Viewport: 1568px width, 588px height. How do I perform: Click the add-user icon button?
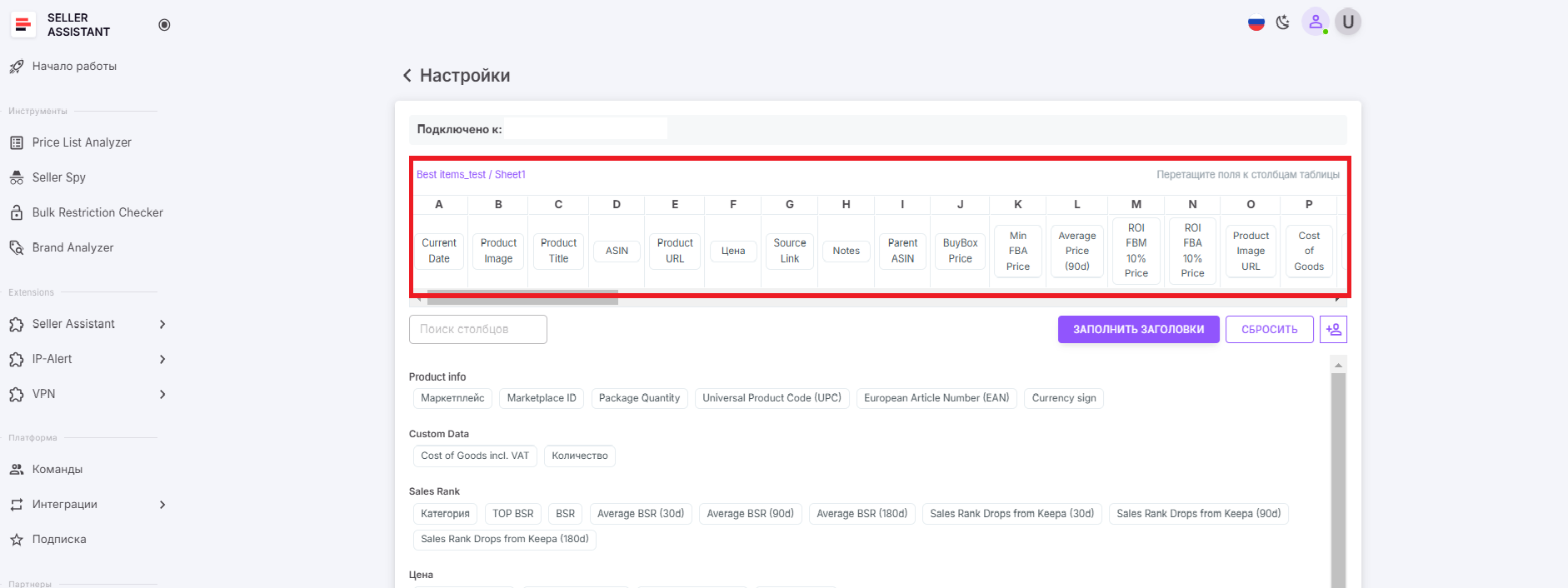1333,329
